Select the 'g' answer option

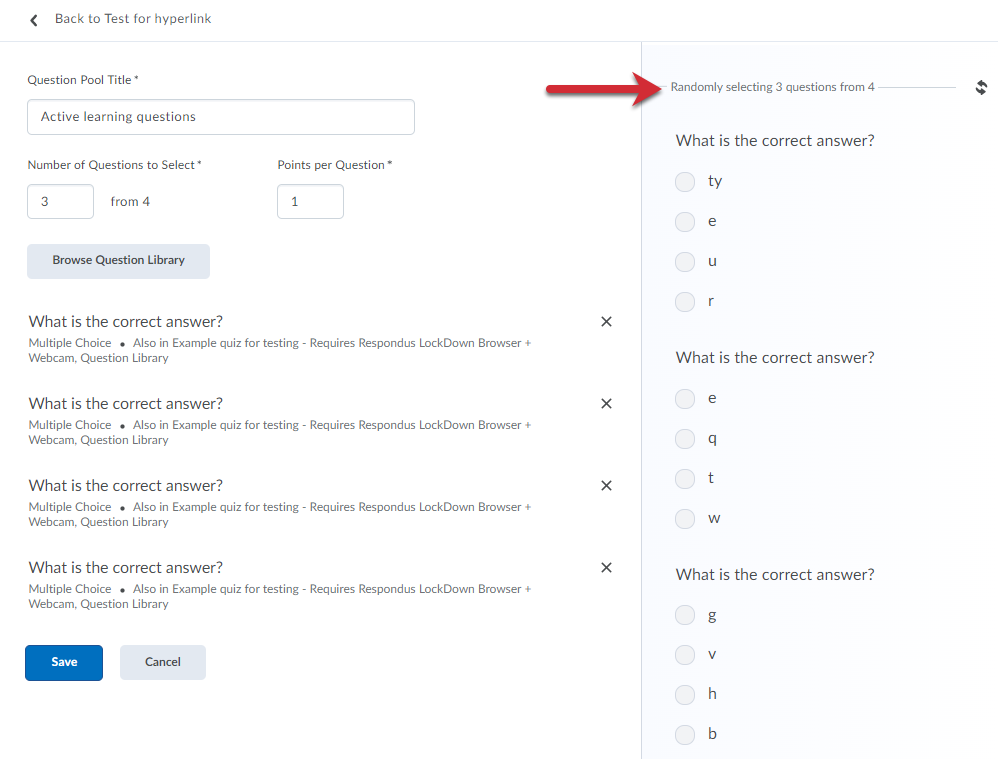point(685,615)
